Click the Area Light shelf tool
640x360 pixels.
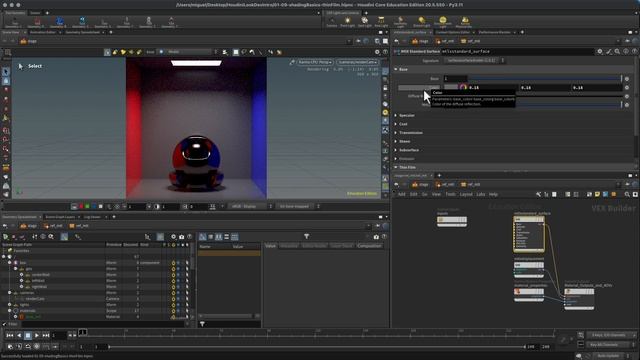pyautogui.click(x=381, y=22)
